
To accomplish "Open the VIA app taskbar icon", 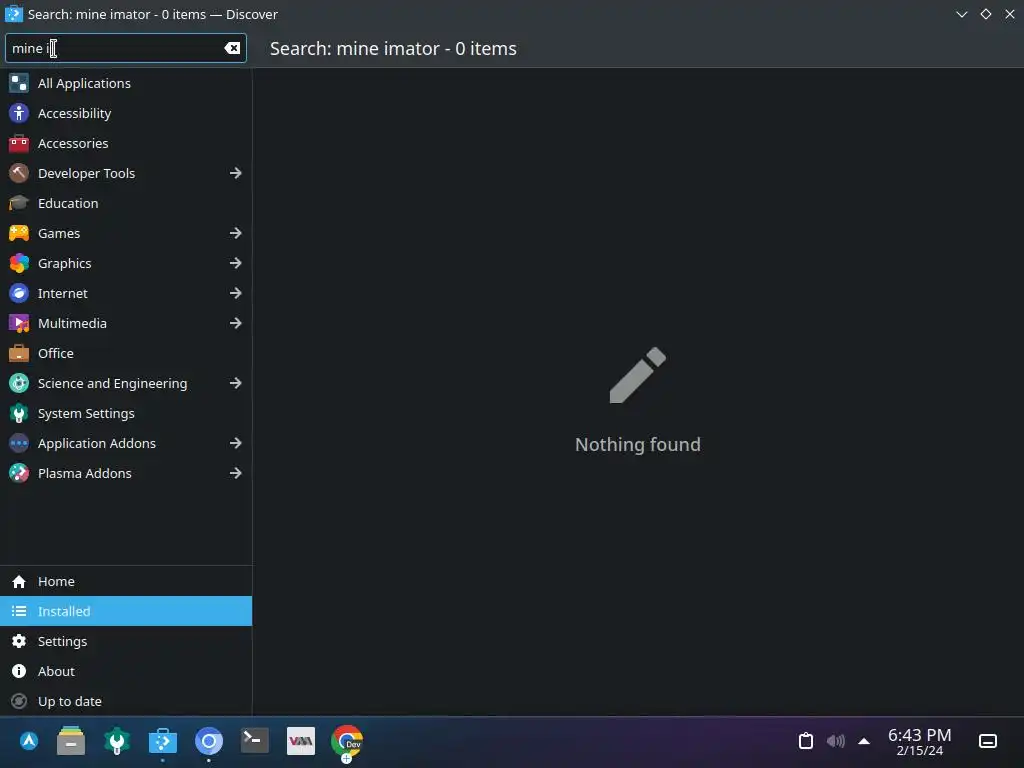I will (x=301, y=741).
